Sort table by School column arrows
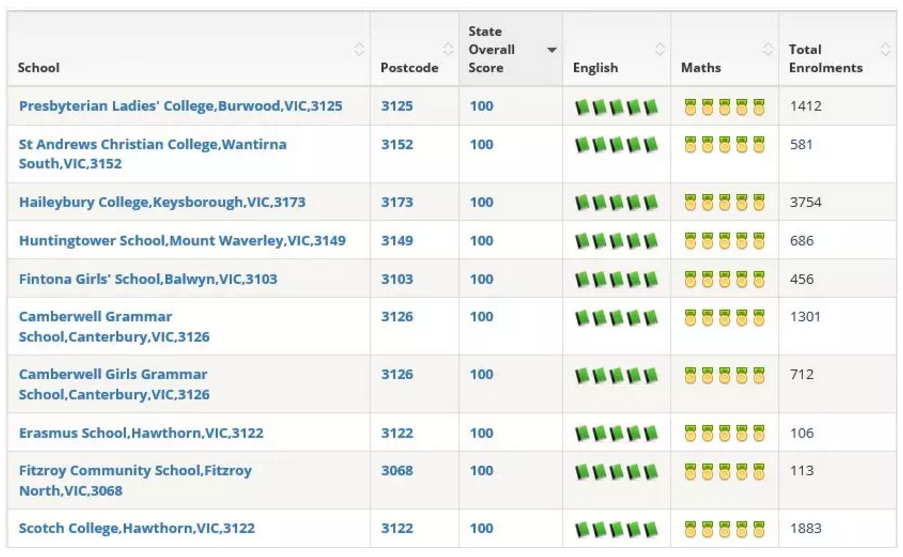The image size is (903, 557). click(x=359, y=50)
